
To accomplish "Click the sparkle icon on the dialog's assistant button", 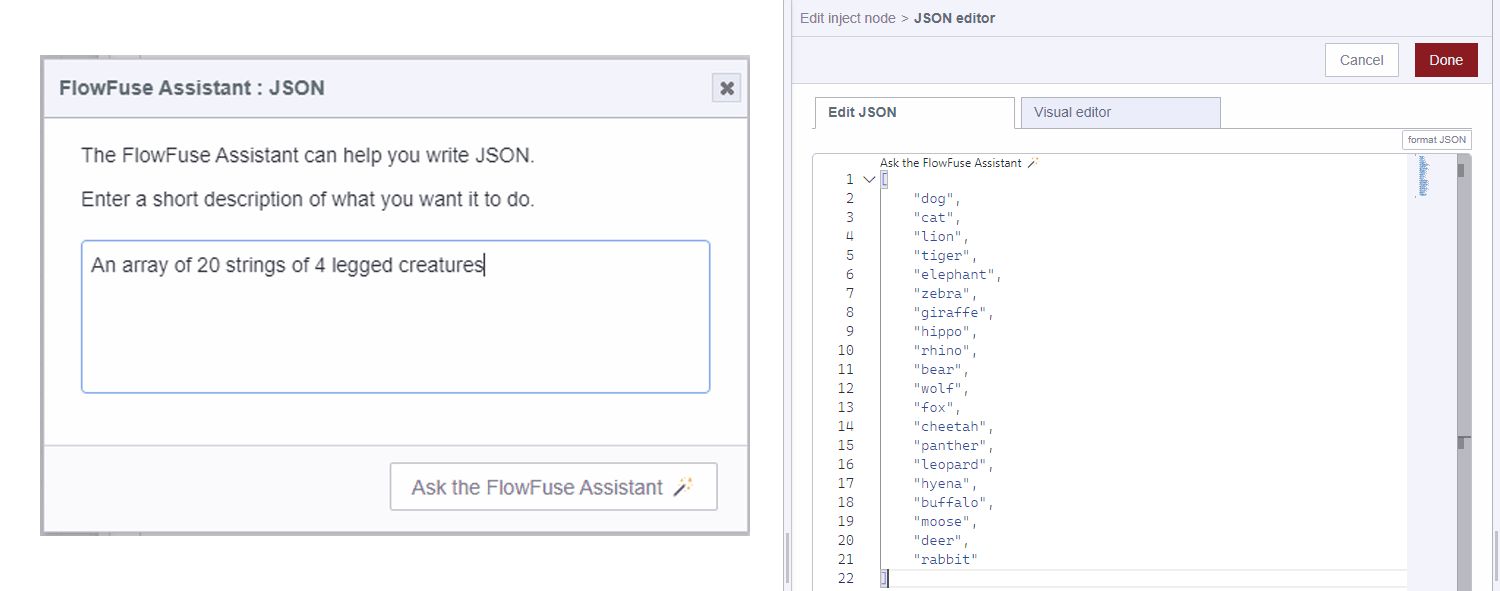I will (x=684, y=485).
